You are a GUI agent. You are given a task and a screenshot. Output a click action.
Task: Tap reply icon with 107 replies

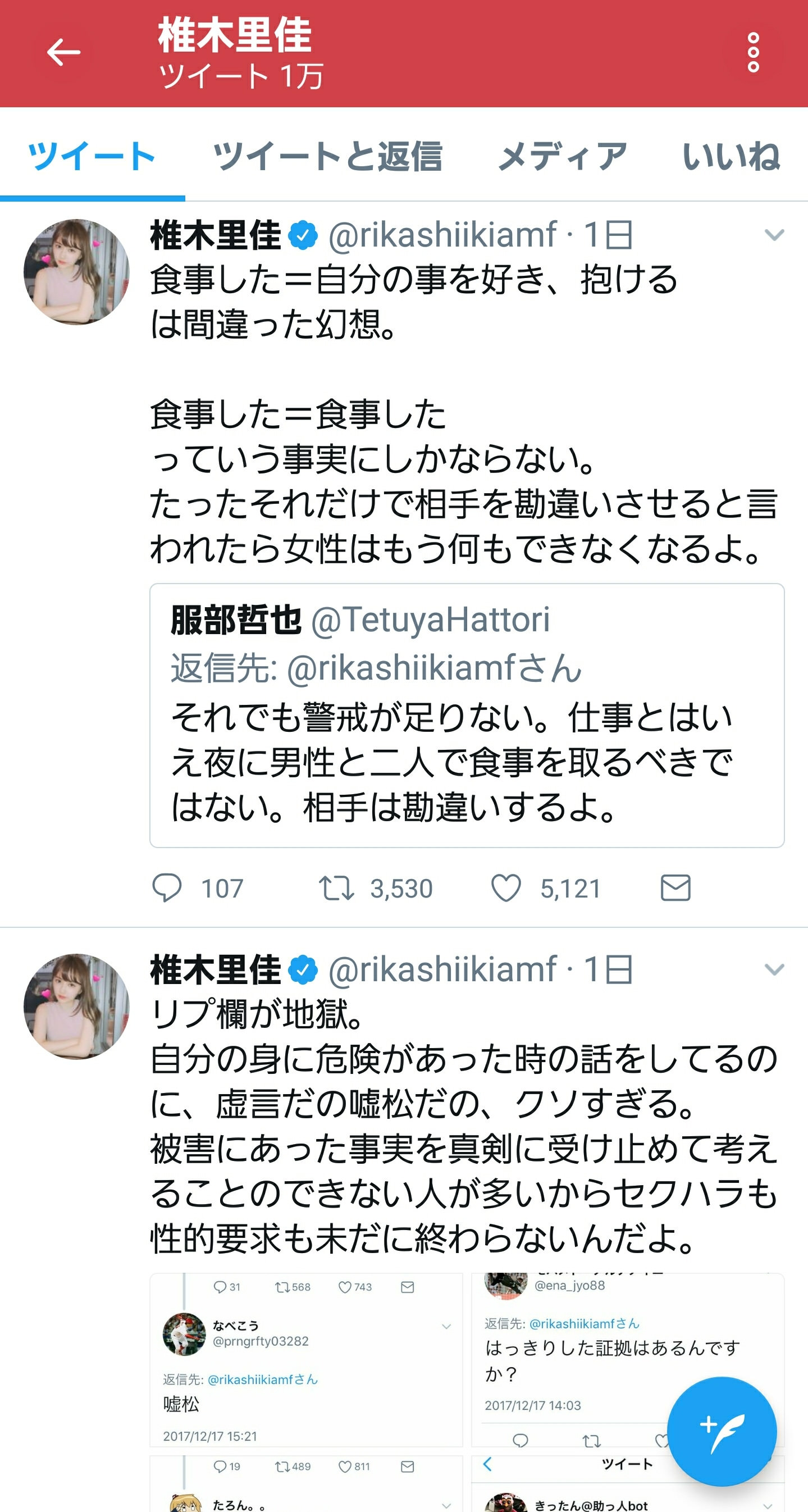click(167, 887)
